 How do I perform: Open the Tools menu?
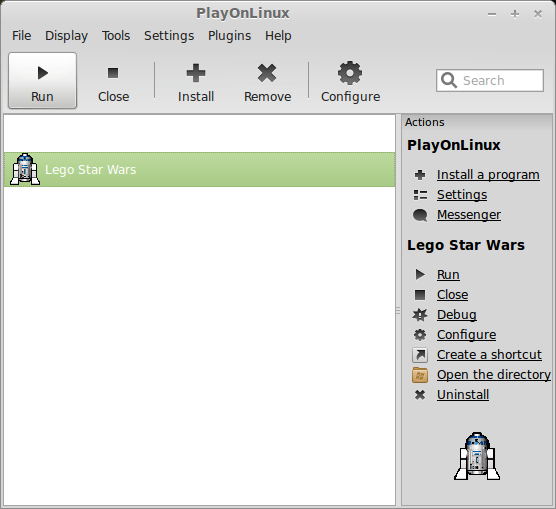point(116,36)
